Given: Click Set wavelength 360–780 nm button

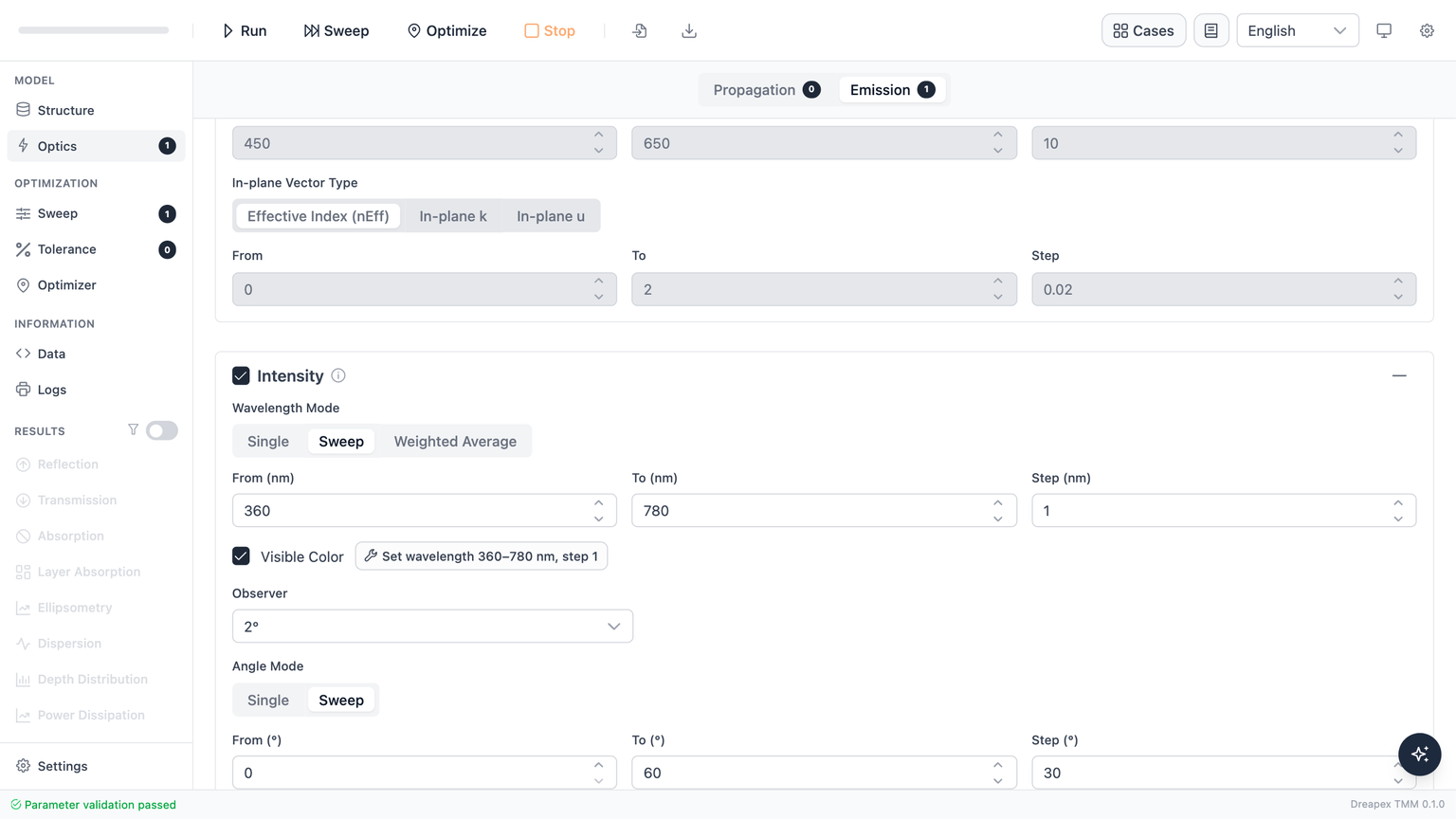Looking at the screenshot, I should click(482, 556).
